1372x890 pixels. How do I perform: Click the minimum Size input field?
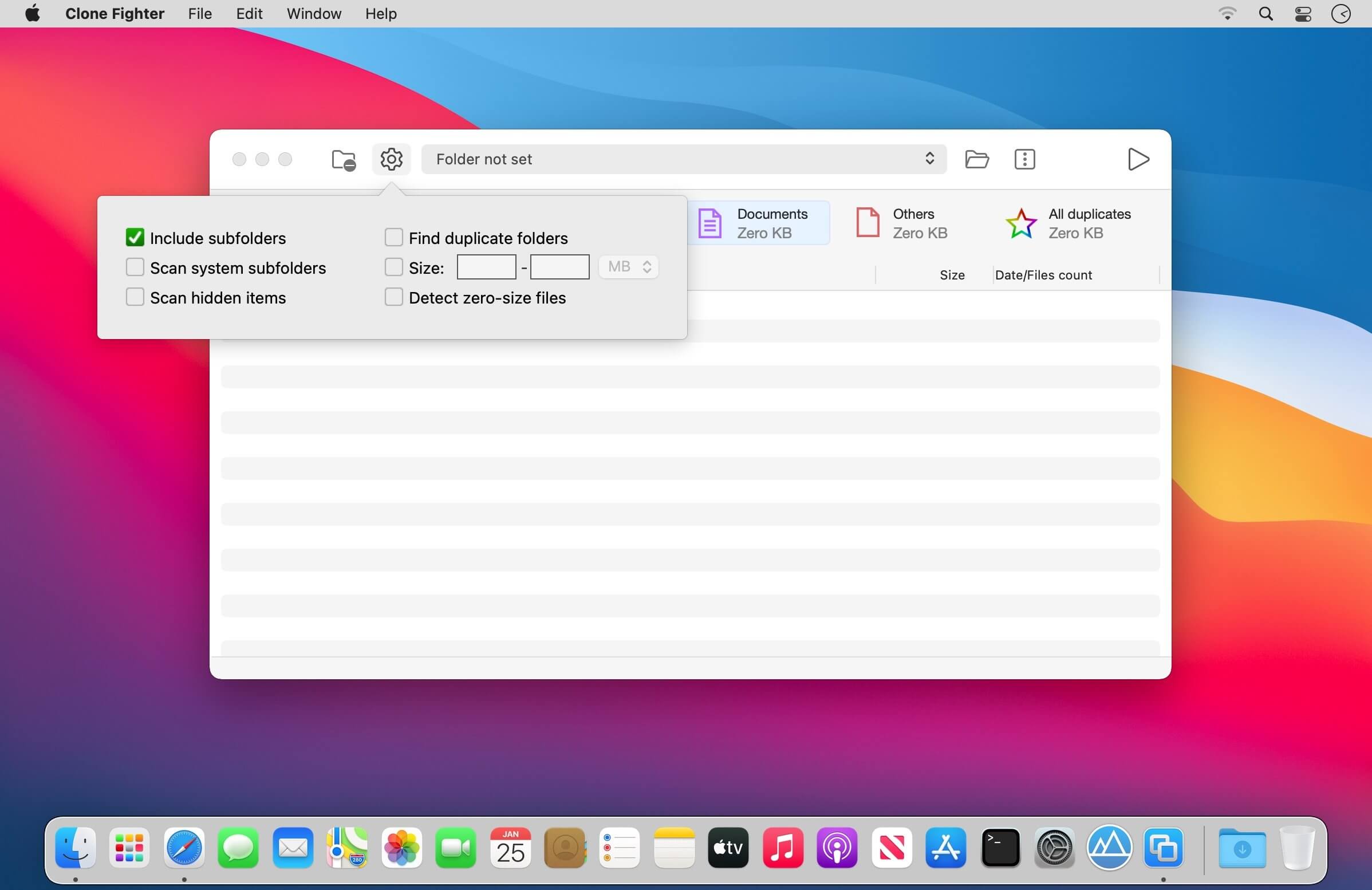pyautogui.click(x=486, y=267)
